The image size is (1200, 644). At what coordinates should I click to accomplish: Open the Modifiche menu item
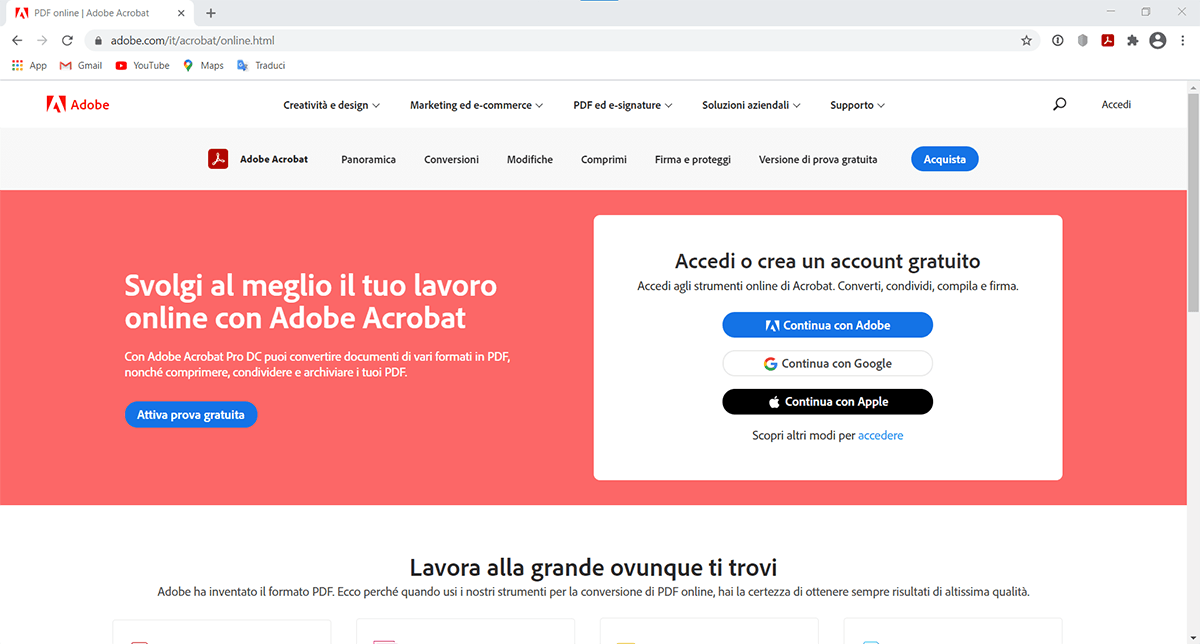tap(530, 159)
